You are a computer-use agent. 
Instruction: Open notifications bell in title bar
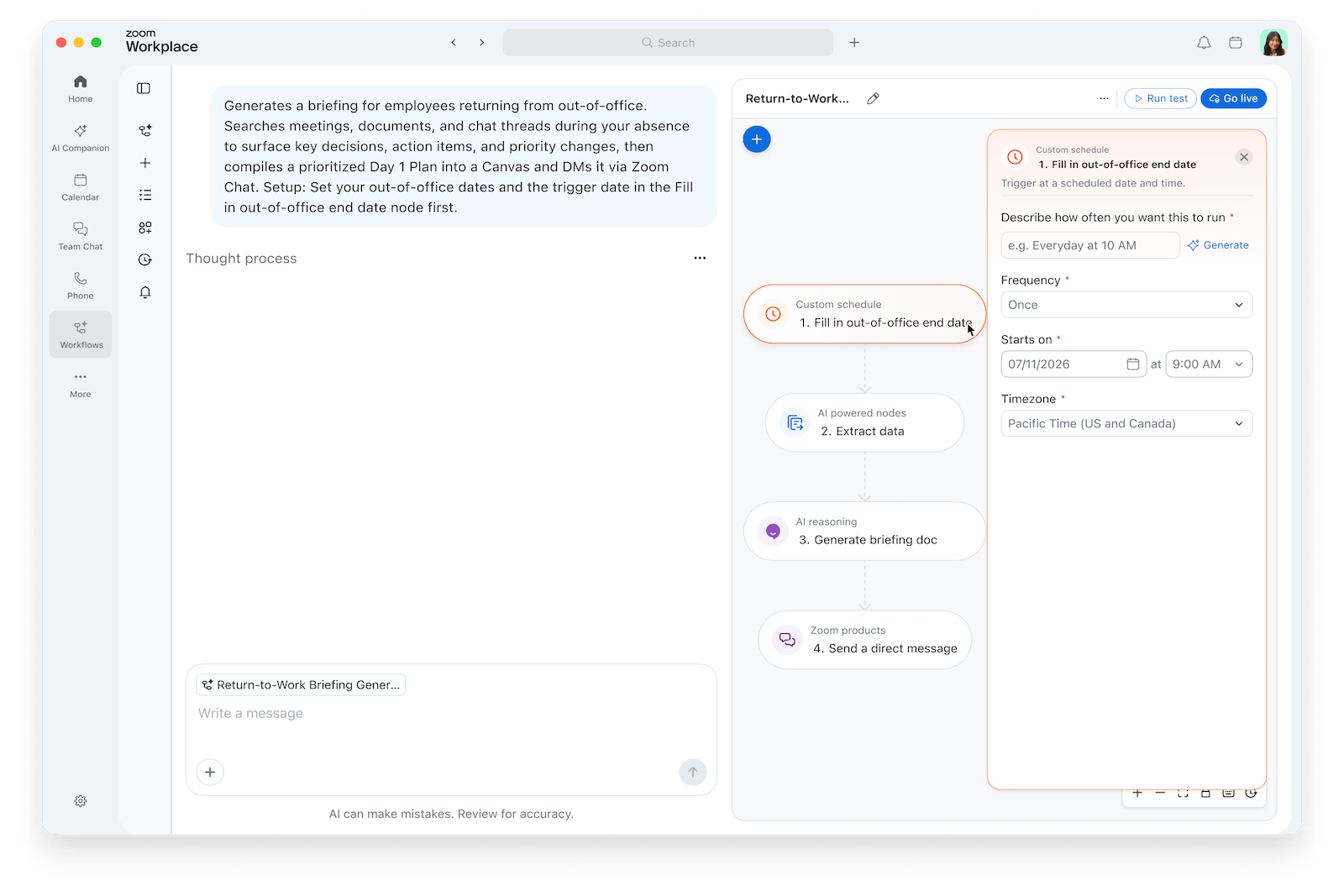[1204, 42]
